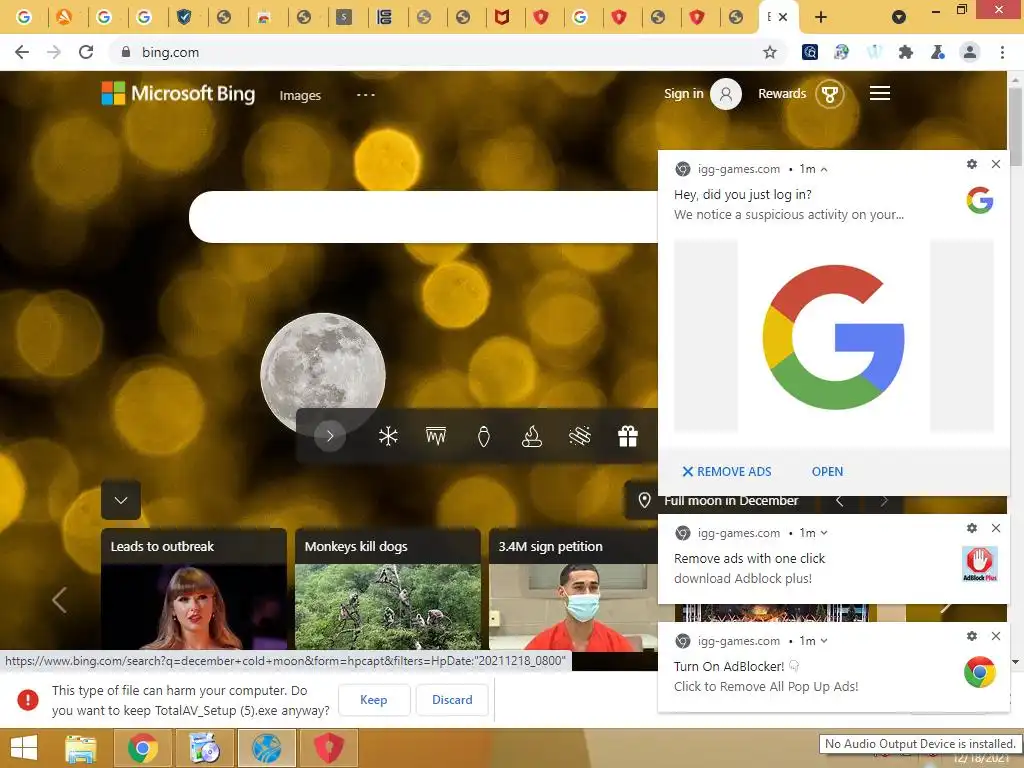The height and width of the screenshot is (768, 1024).
Task: Select the snowflake icon in holiday bar
Action: [x=388, y=436]
